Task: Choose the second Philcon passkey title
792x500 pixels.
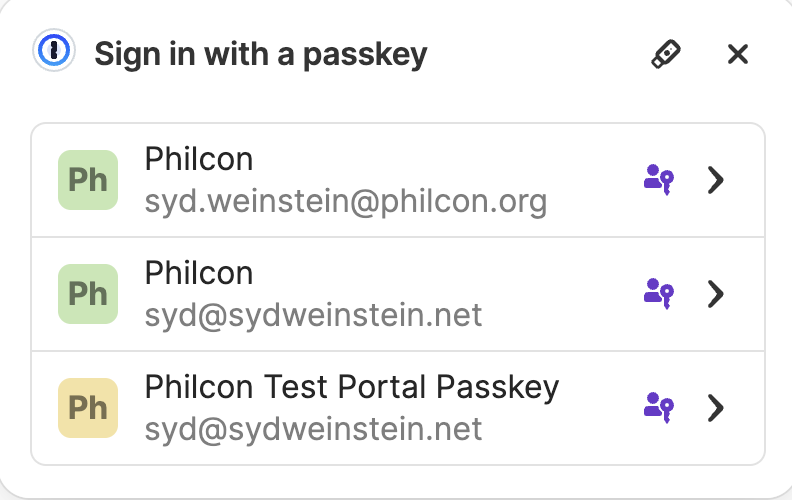Action: (199, 274)
